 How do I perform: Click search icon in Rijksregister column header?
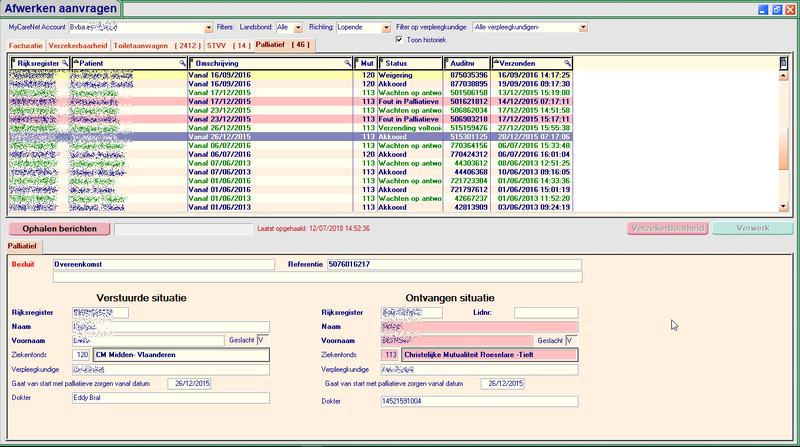coord(65,63)
